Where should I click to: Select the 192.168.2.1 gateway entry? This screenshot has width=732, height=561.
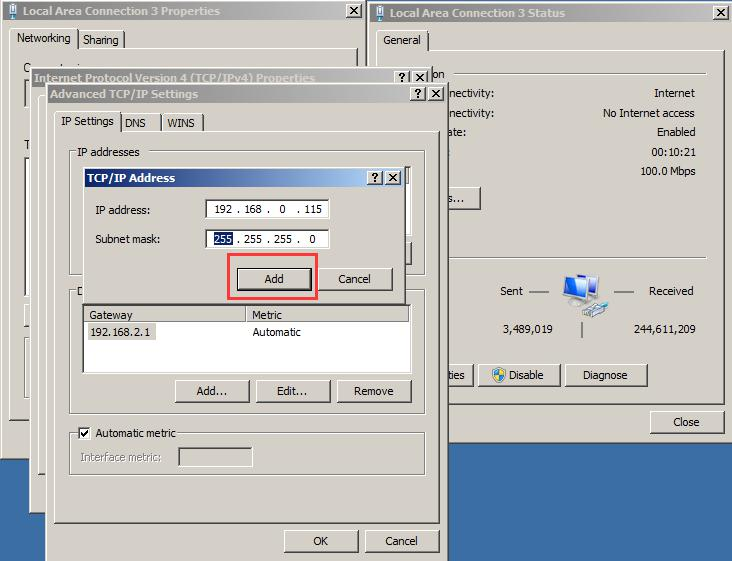(x=120, y=332)
